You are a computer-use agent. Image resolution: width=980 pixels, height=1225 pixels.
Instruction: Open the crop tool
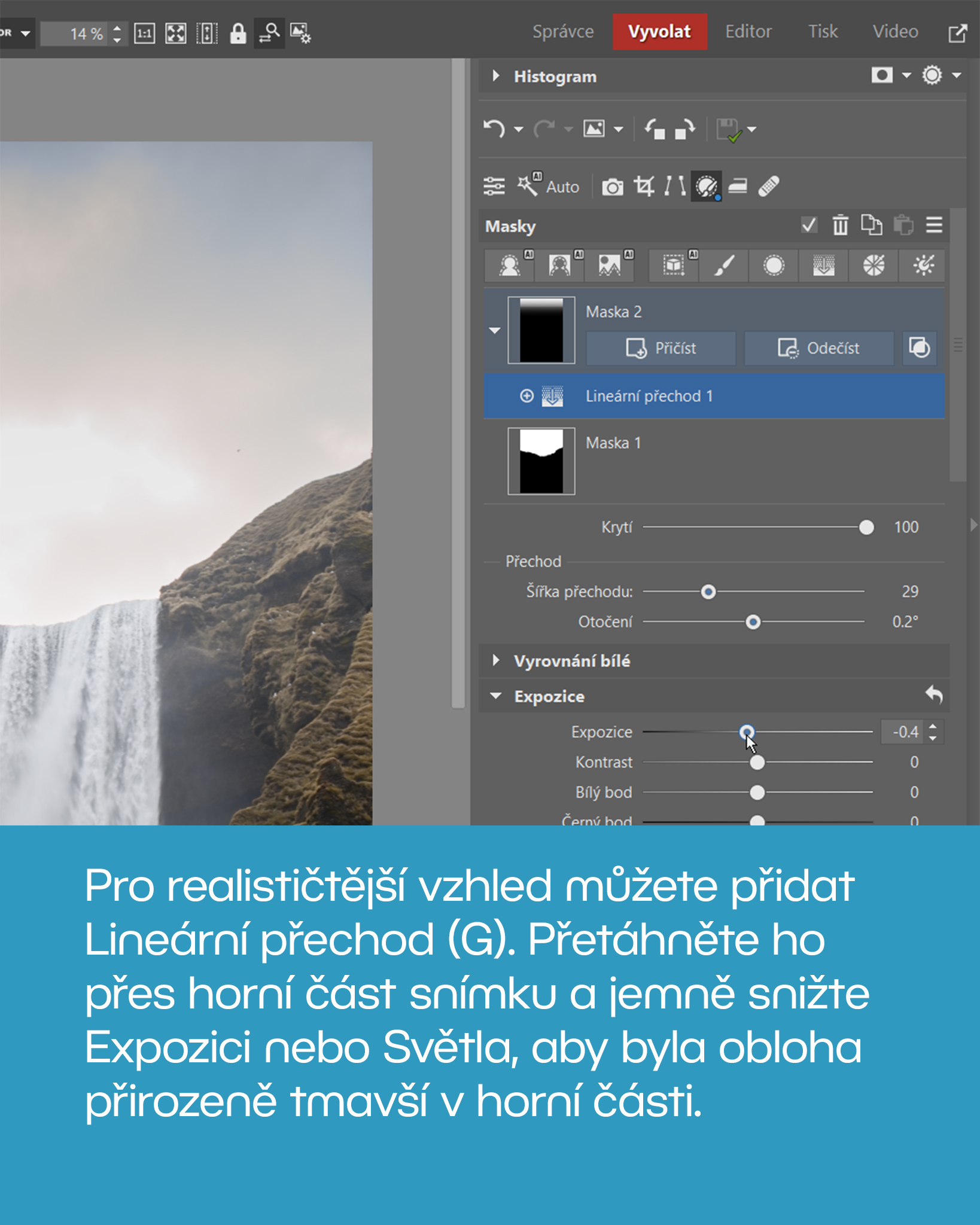[x=644, y=187]
